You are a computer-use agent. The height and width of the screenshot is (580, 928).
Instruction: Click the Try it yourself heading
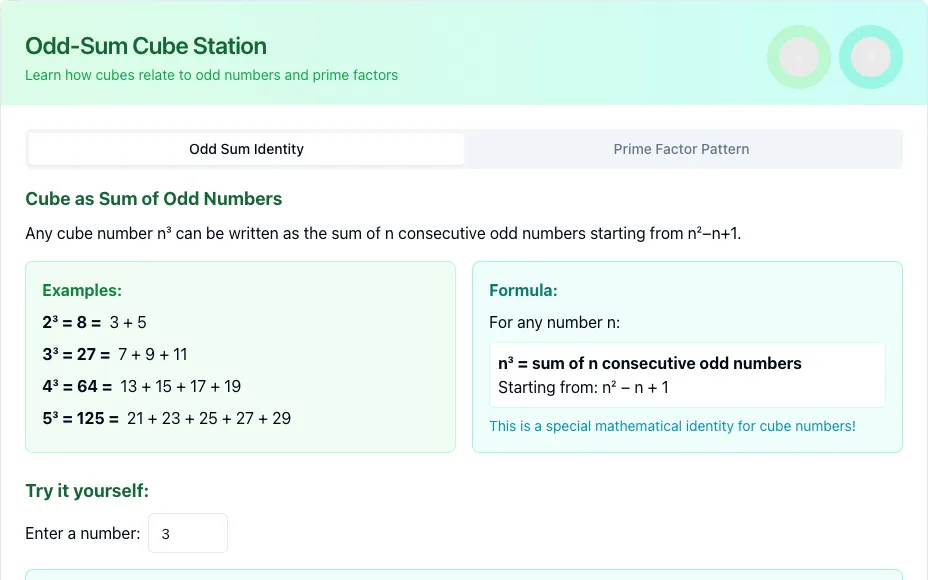[x=87, y=491]
